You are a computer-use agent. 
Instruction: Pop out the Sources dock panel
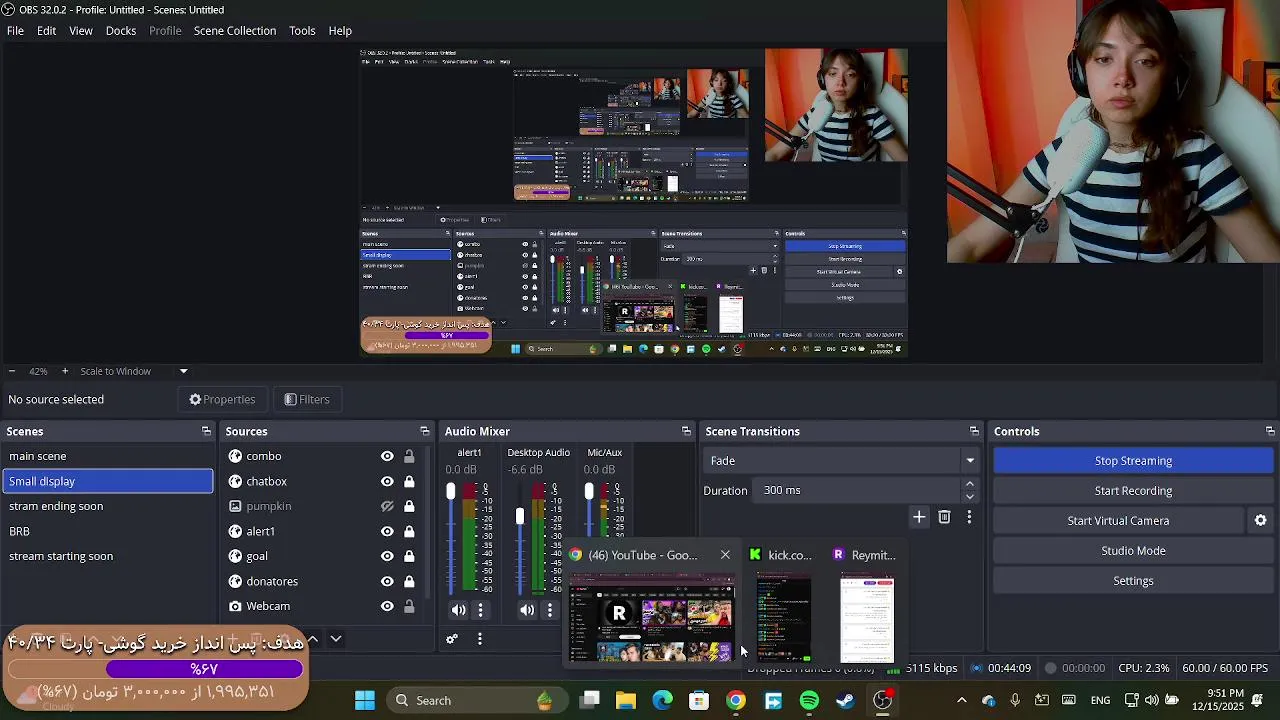424,431
